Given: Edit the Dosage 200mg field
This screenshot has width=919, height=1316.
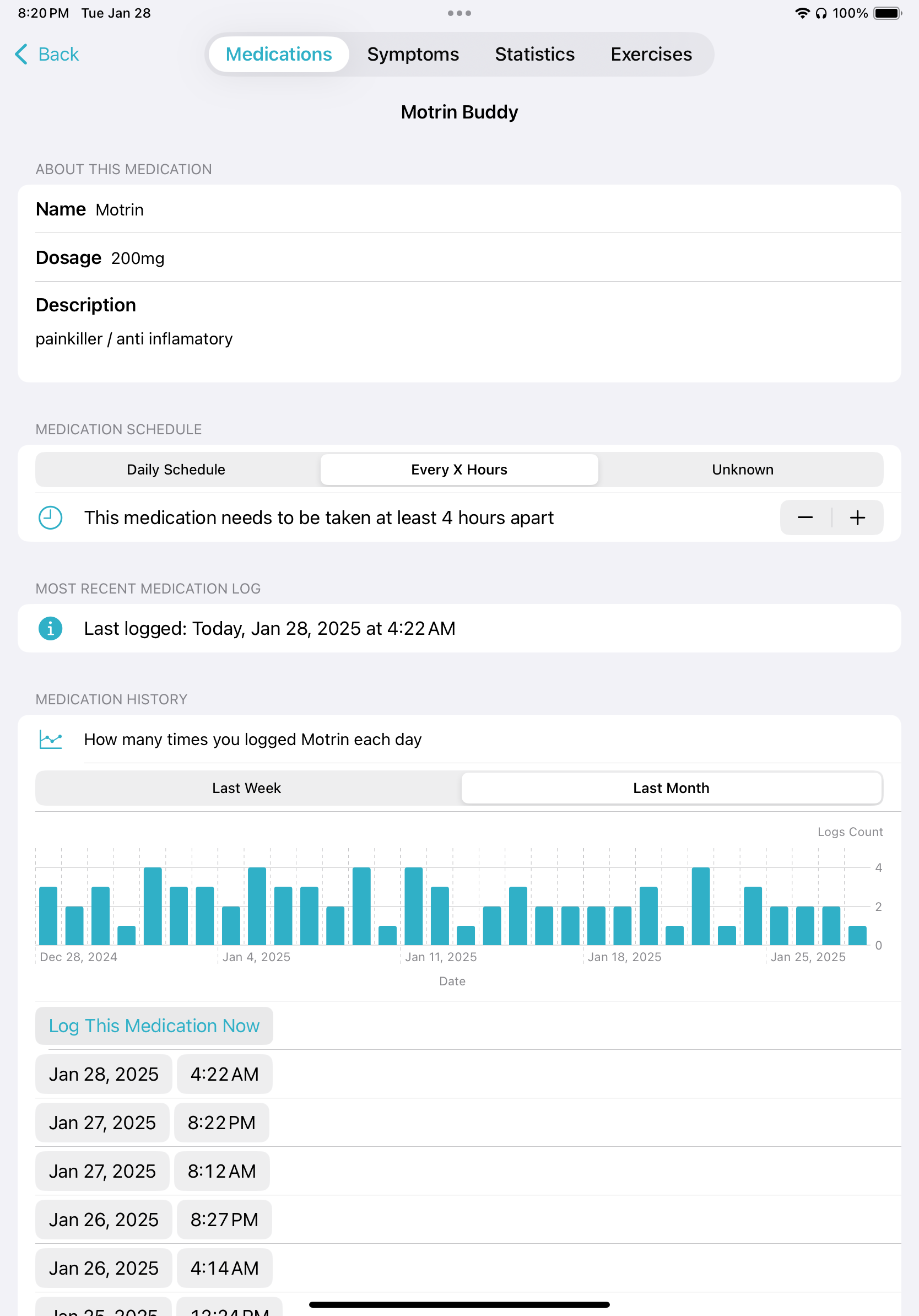Looking at the screenshot, I should tap(138, 258).
